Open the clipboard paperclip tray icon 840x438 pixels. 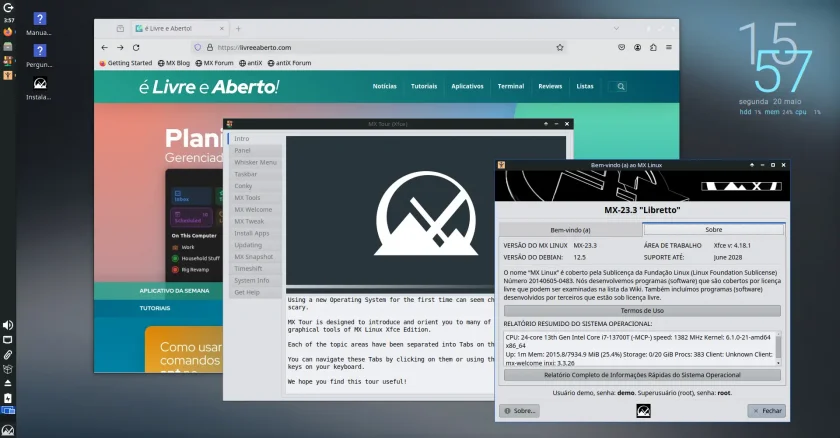(x=8, y=354)
